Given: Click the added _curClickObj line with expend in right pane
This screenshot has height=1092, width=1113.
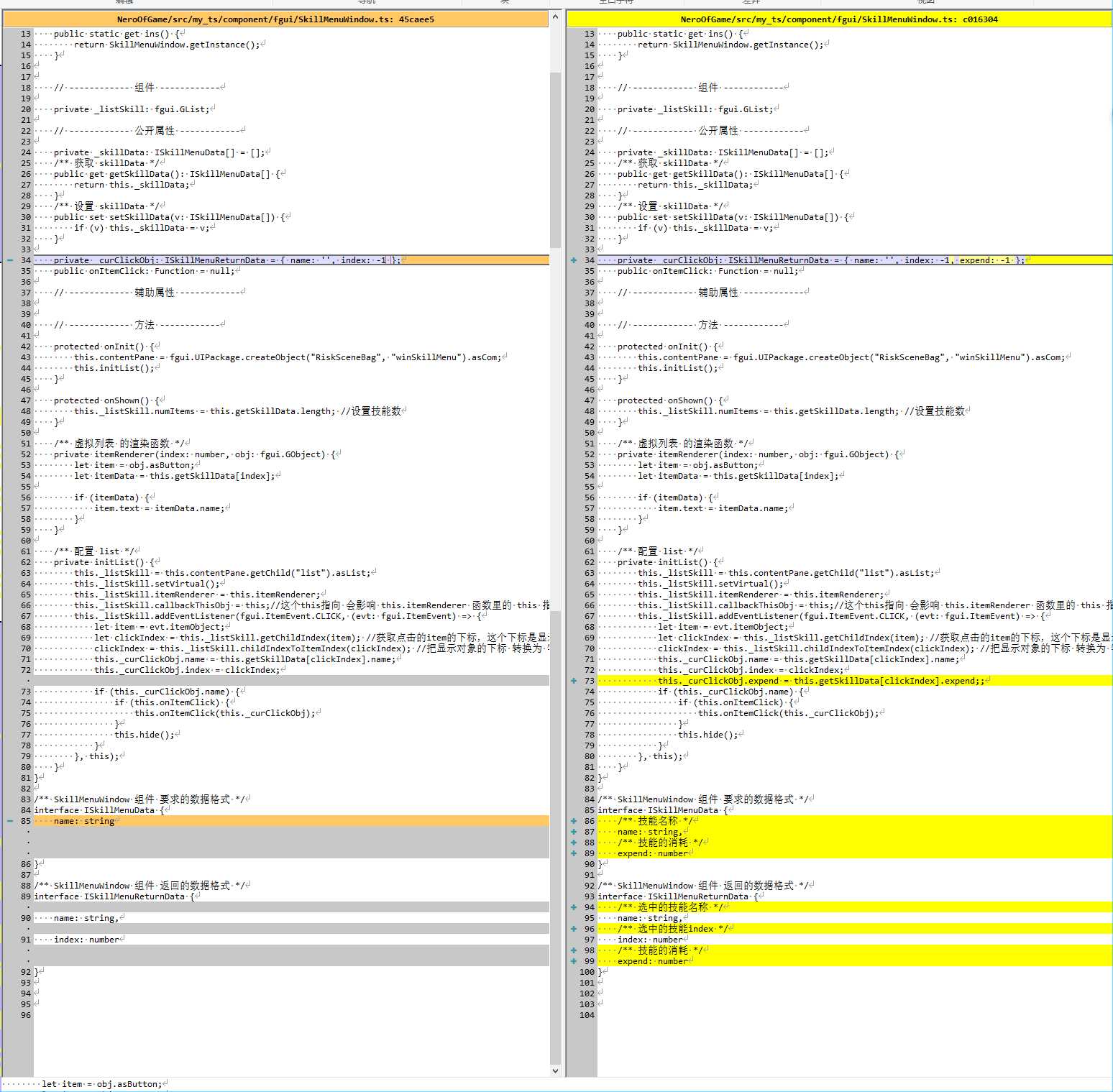Looking at the screenshot, I should (855, 260).
